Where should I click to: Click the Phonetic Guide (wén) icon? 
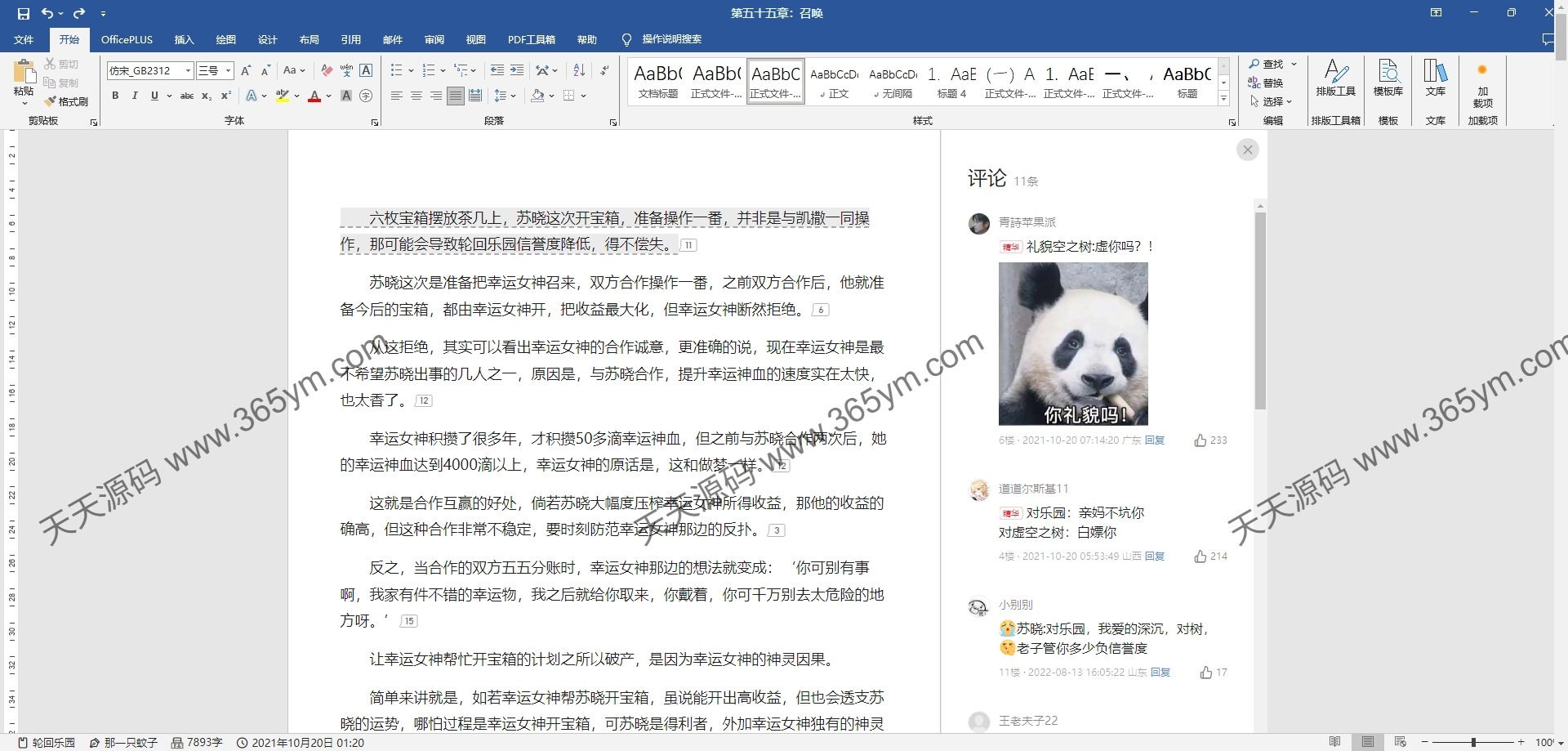click(346, 70)
